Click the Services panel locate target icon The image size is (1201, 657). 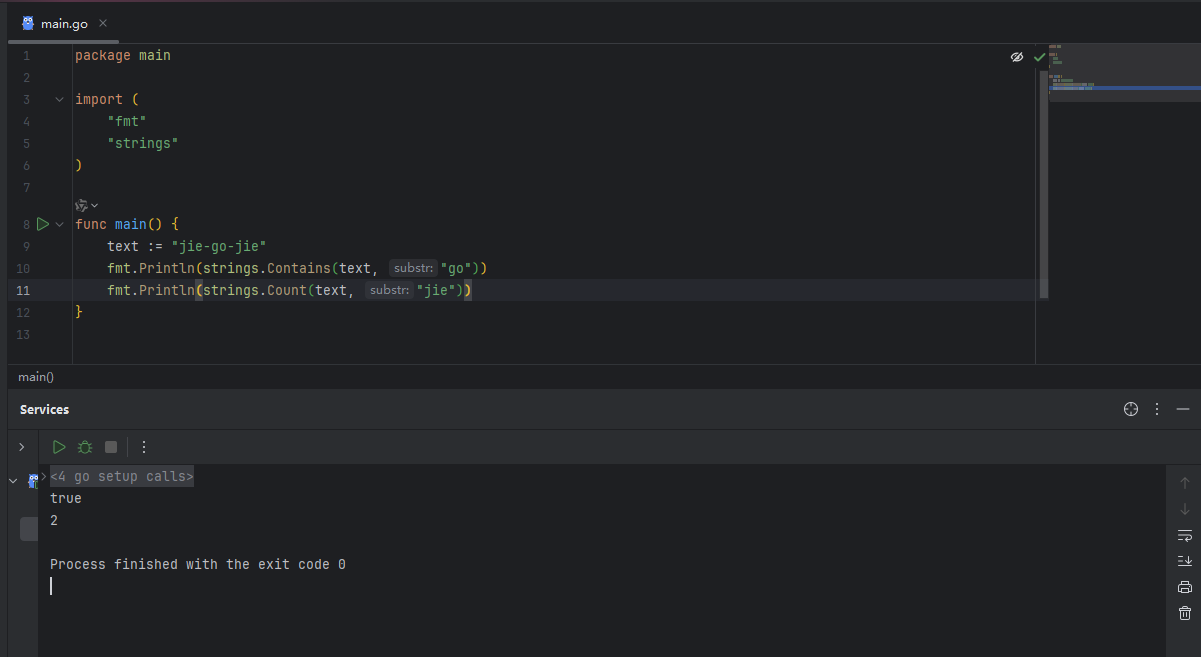[x=1131, y=409]
